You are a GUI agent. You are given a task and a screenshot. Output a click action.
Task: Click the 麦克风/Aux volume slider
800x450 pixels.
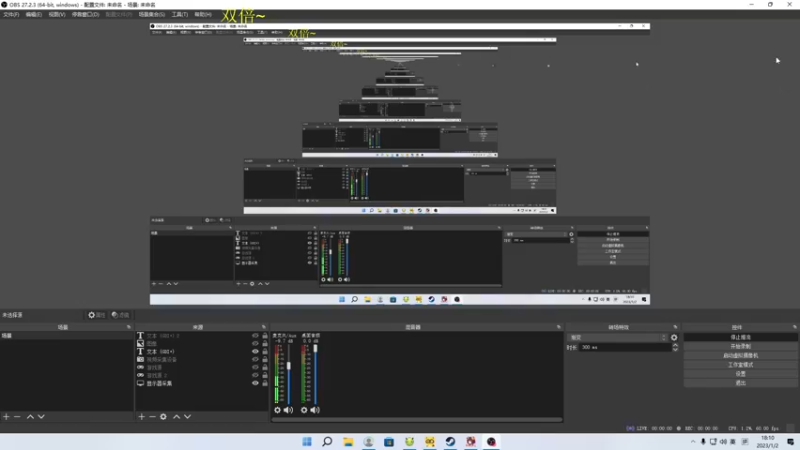289,374
